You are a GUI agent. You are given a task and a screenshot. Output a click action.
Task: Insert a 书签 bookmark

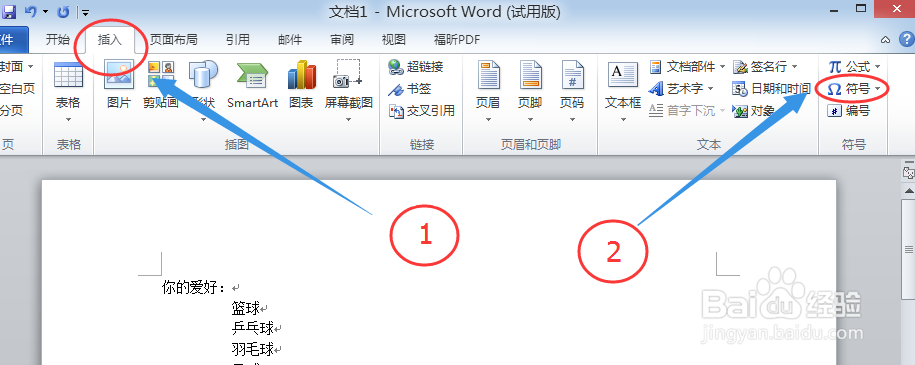(410, 89)
